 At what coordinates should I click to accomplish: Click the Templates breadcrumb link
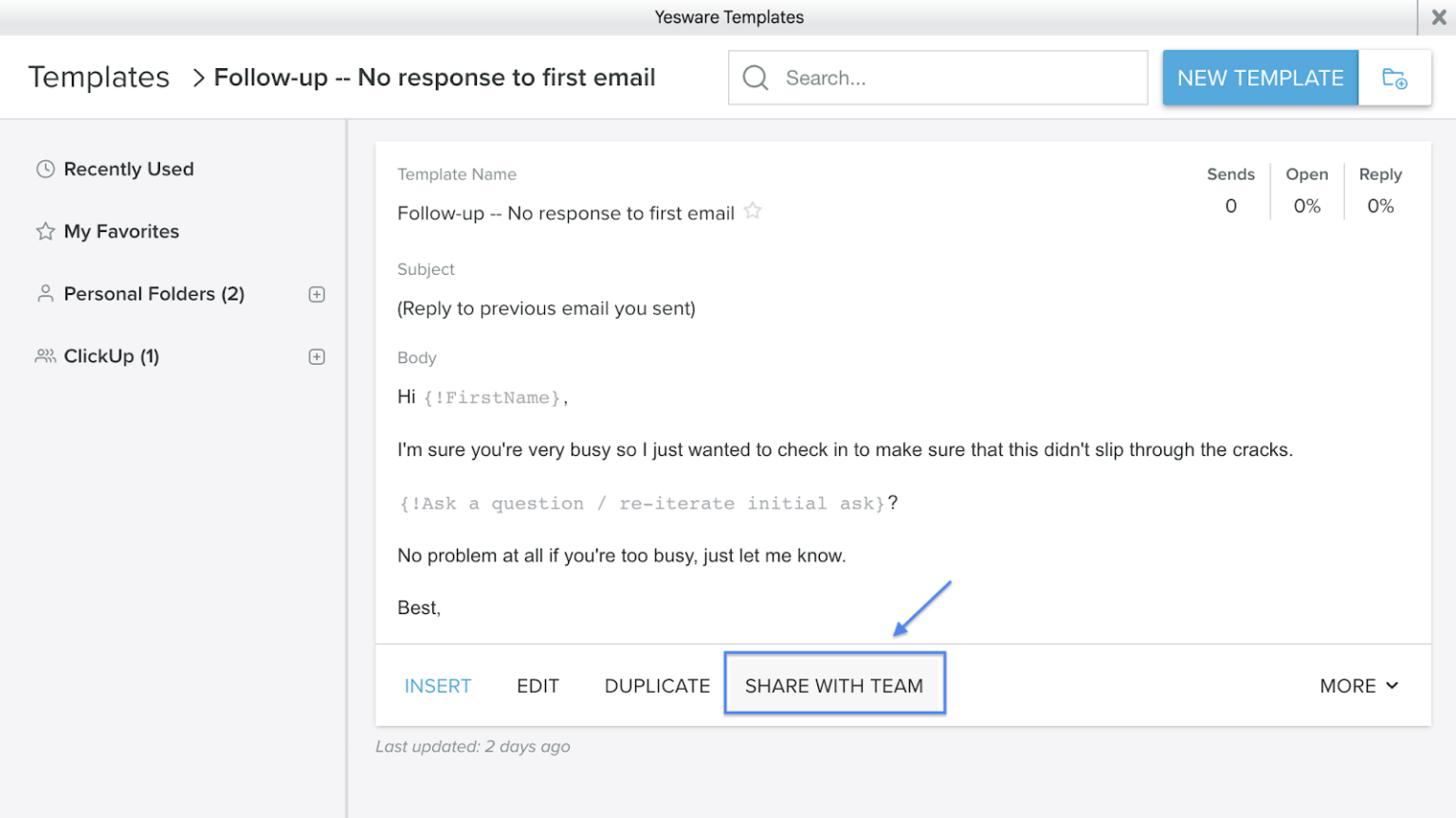[98, 77]
